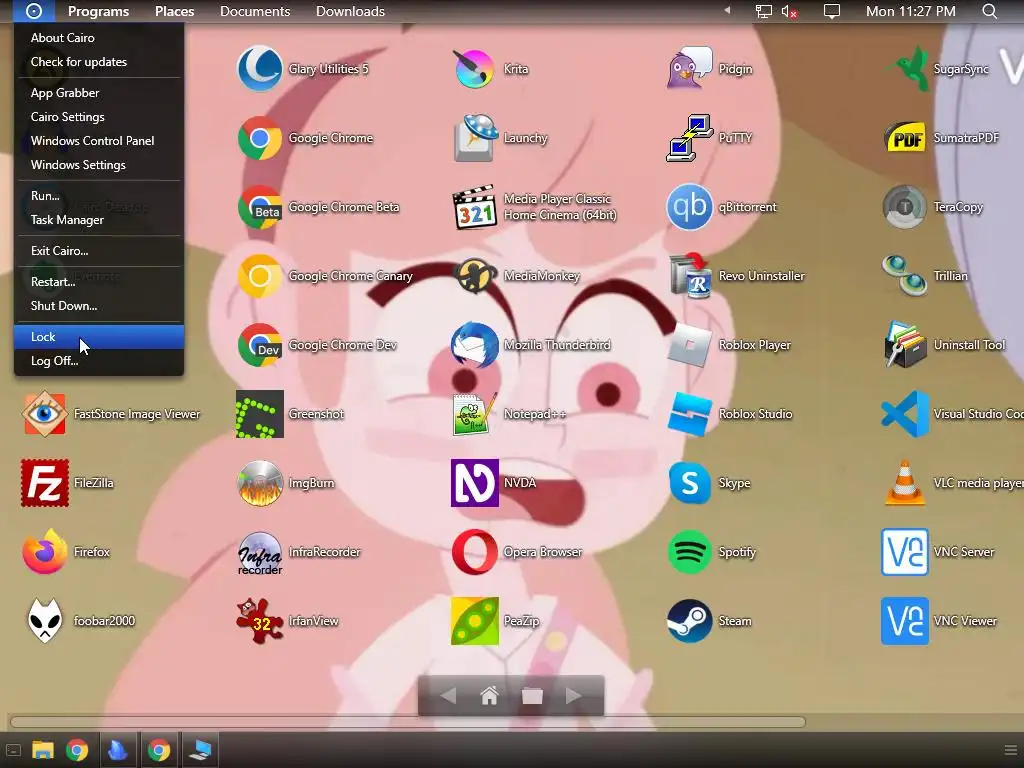The width and height of the screenshot is (1024, 768).
Task: Open IrfanView icon
Action: (x=260, y=621)
